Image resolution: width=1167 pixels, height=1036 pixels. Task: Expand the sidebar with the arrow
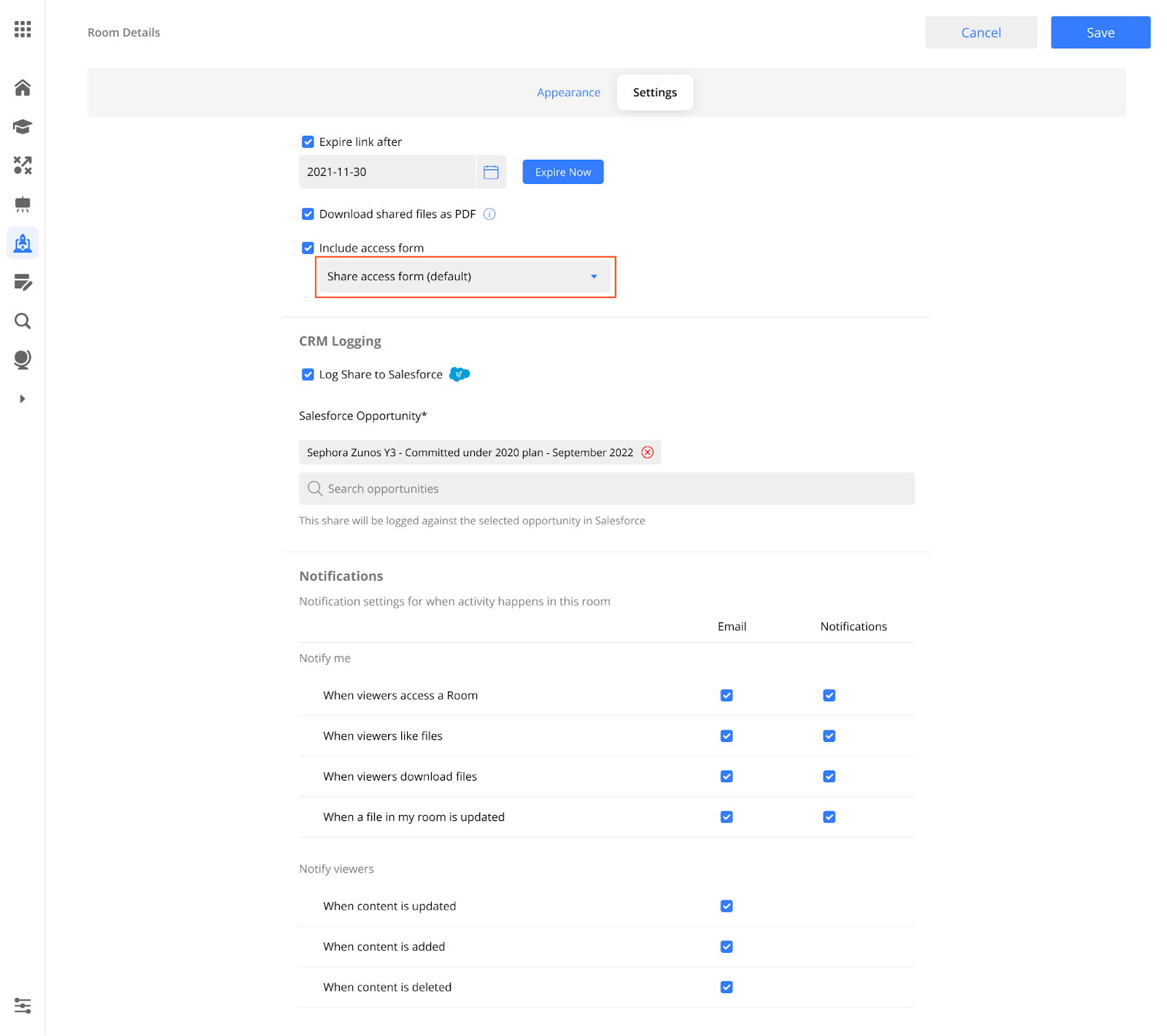(x=23, y=399)
